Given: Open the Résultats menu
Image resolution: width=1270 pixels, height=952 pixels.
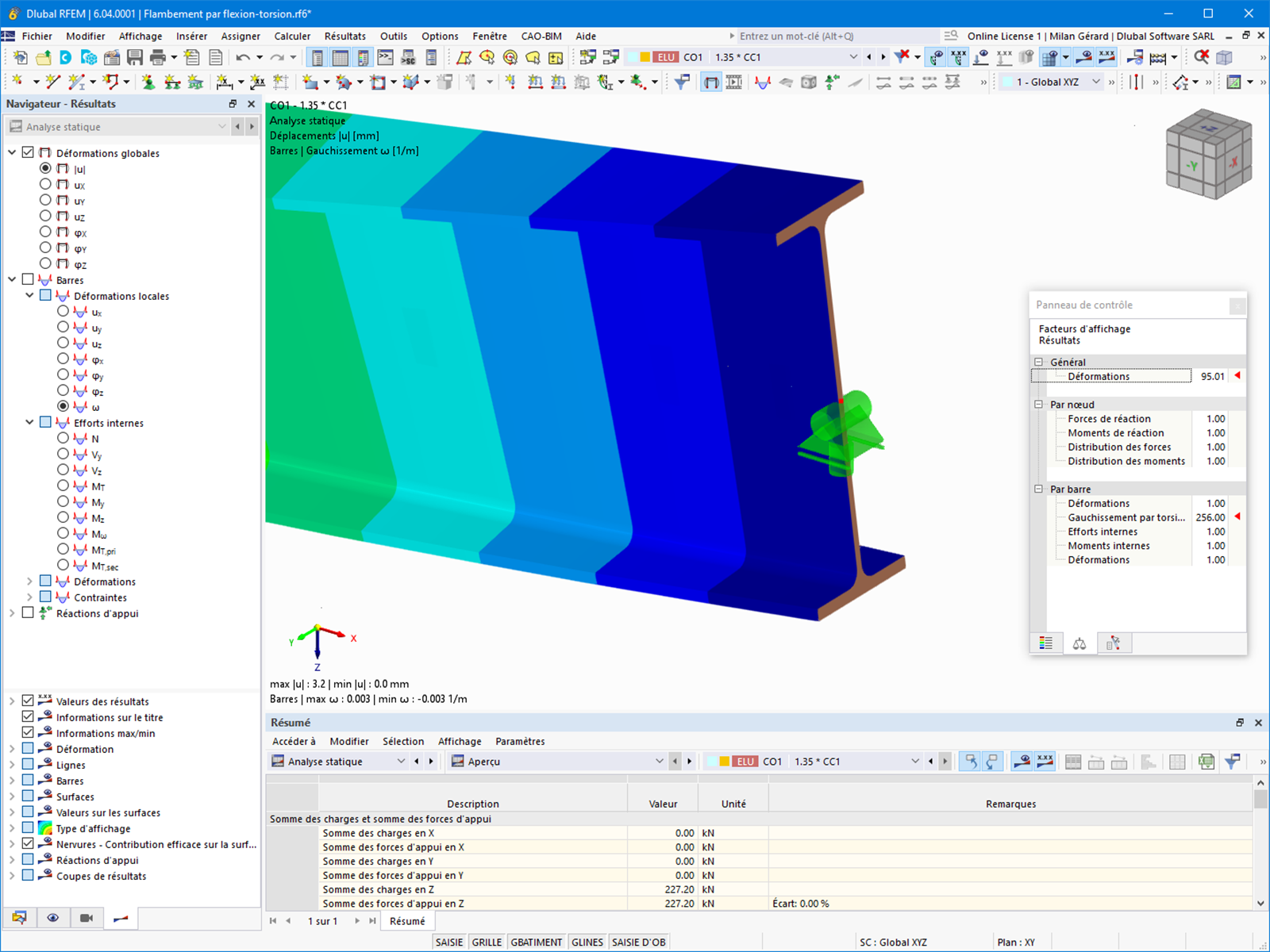Looking at the screenshot, I should pyautogui.click(x=345, y=36).
